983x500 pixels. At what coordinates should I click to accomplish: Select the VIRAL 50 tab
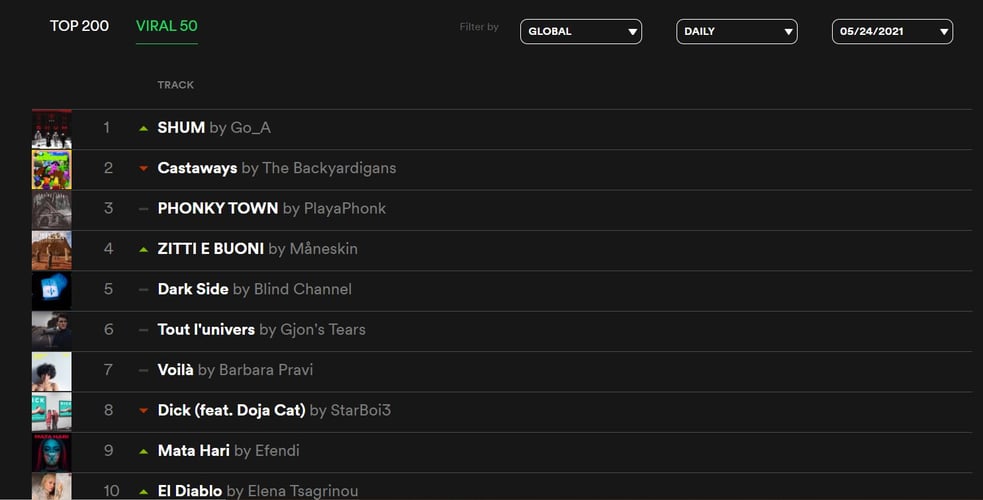[x=166, y=26]
